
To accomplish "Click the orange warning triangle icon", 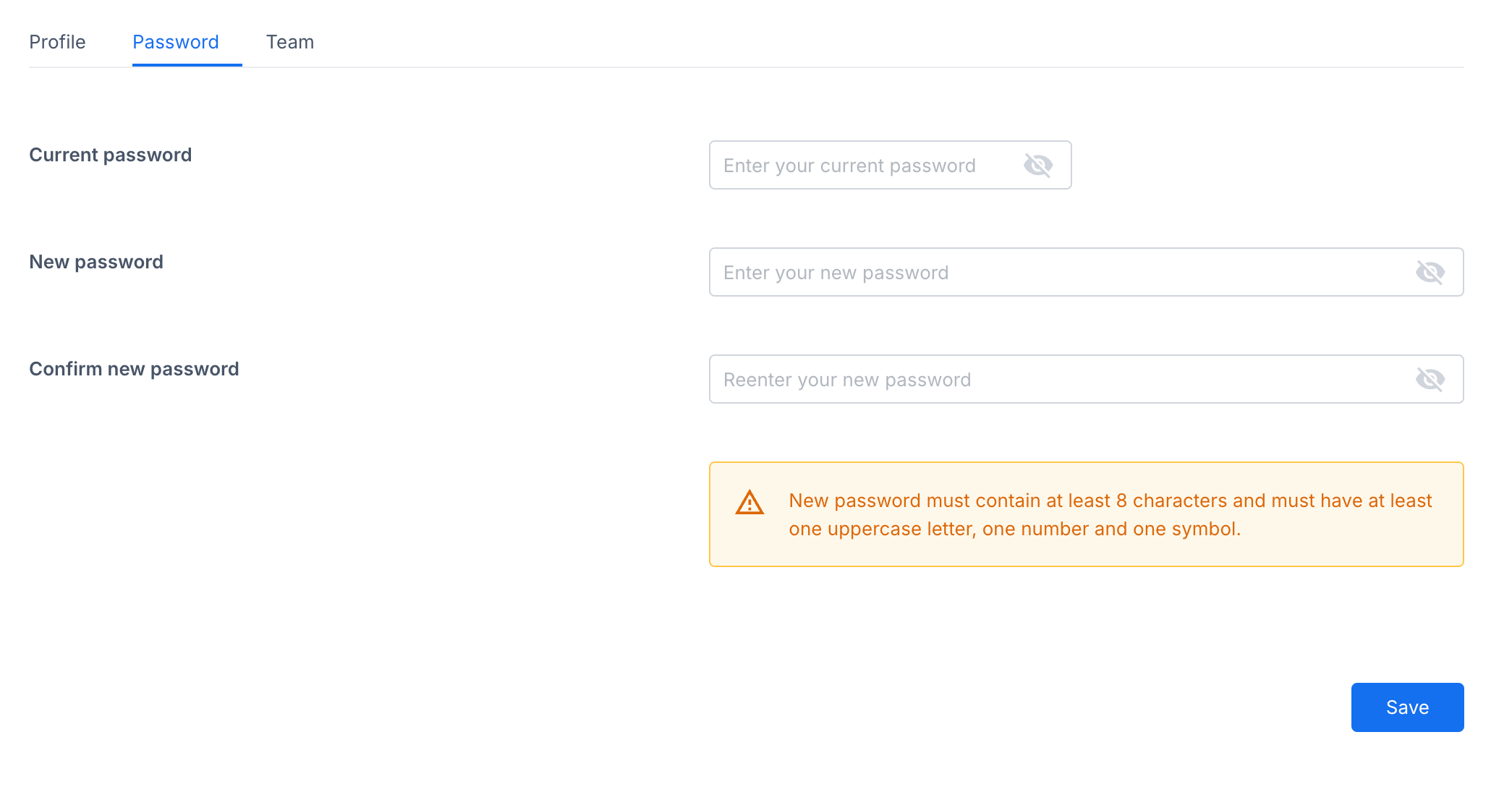I will 749,502.
